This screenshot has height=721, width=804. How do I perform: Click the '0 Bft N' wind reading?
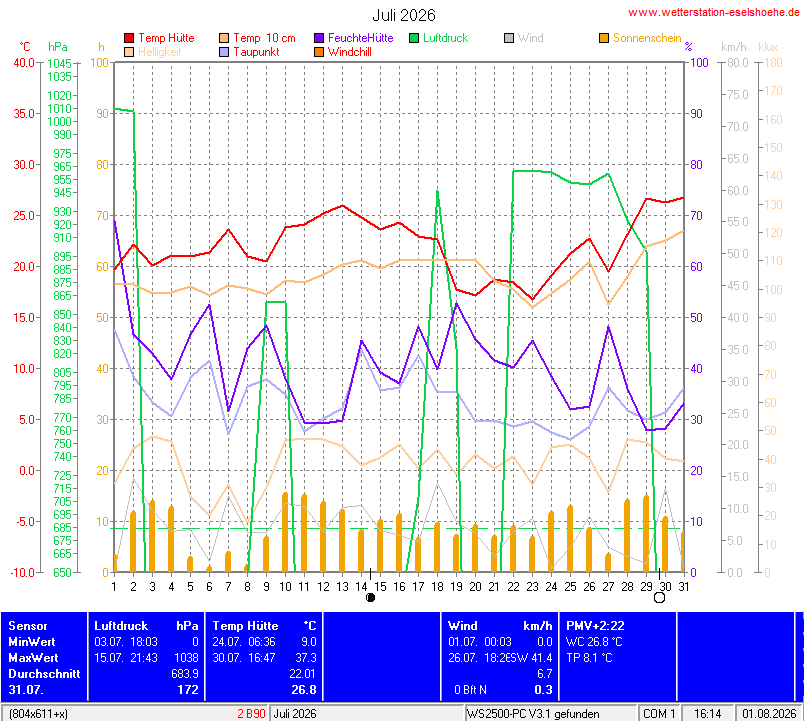point(470,690)
